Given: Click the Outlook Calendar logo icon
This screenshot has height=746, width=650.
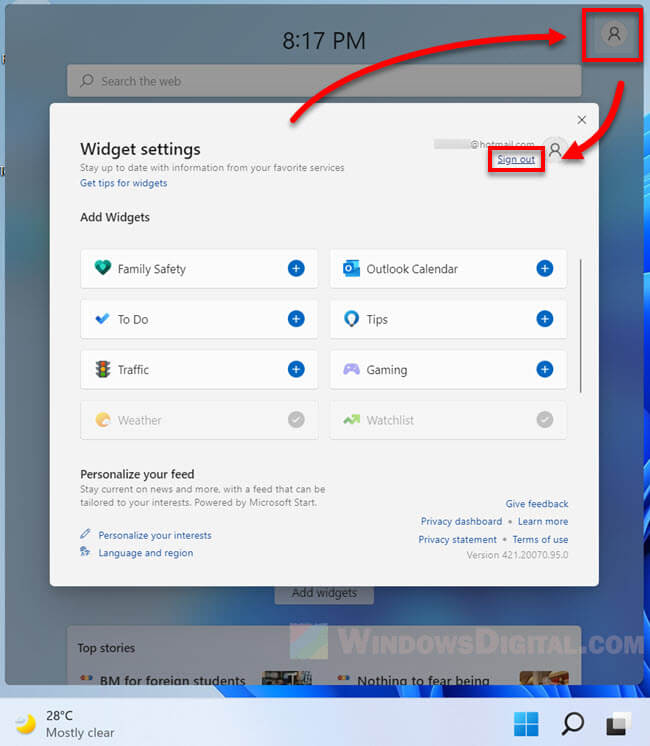Looking at the screenshot, I should click(x=351, y=268).
